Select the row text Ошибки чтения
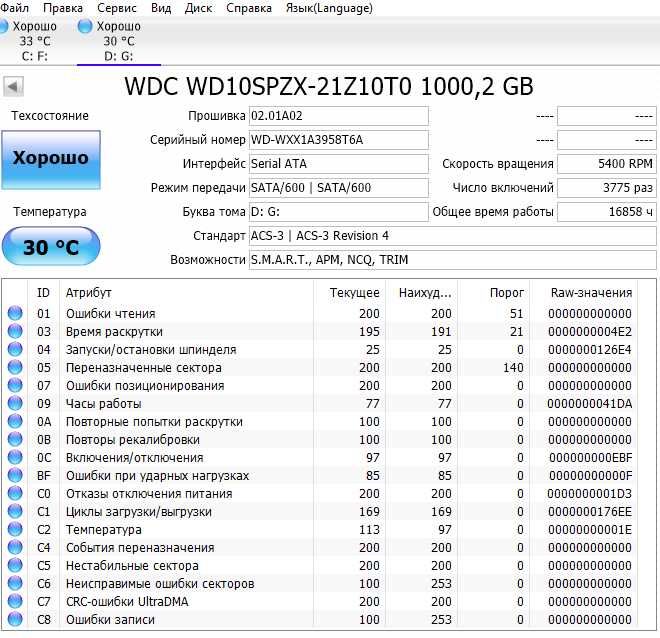Screen dimensions: 660x638 pyautogui.click(x=111, y=314)
